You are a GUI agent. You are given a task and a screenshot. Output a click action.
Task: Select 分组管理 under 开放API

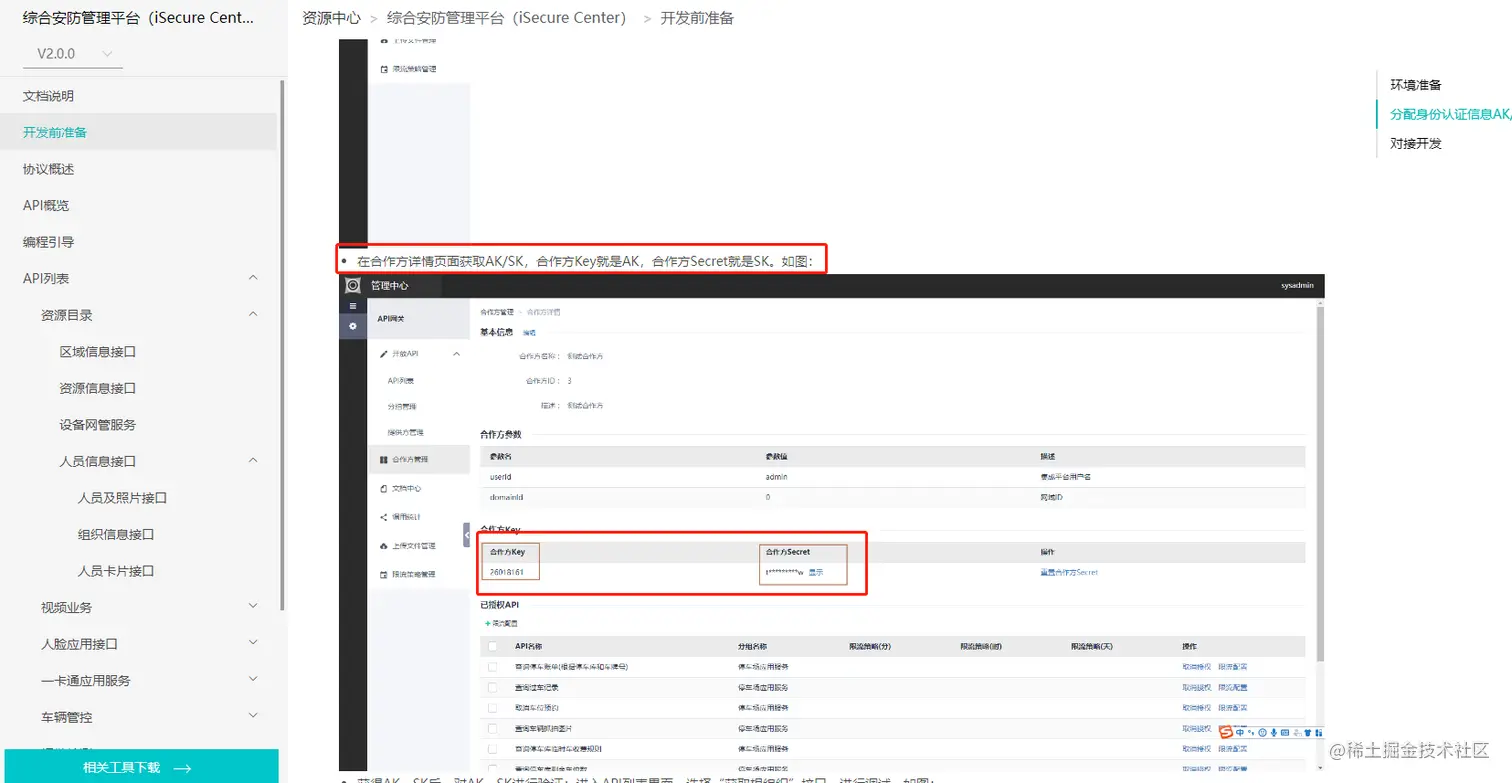pyautogui.click(x=402, y=407)
